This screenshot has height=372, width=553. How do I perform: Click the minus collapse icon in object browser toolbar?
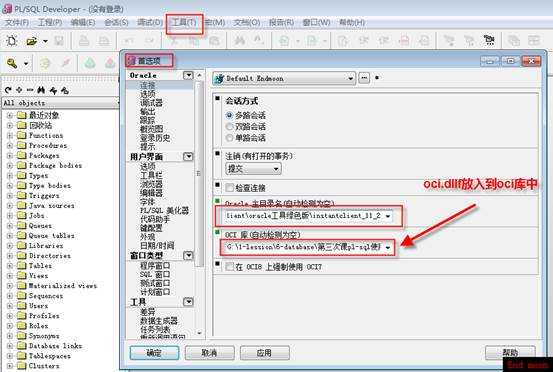coord(30,90)
